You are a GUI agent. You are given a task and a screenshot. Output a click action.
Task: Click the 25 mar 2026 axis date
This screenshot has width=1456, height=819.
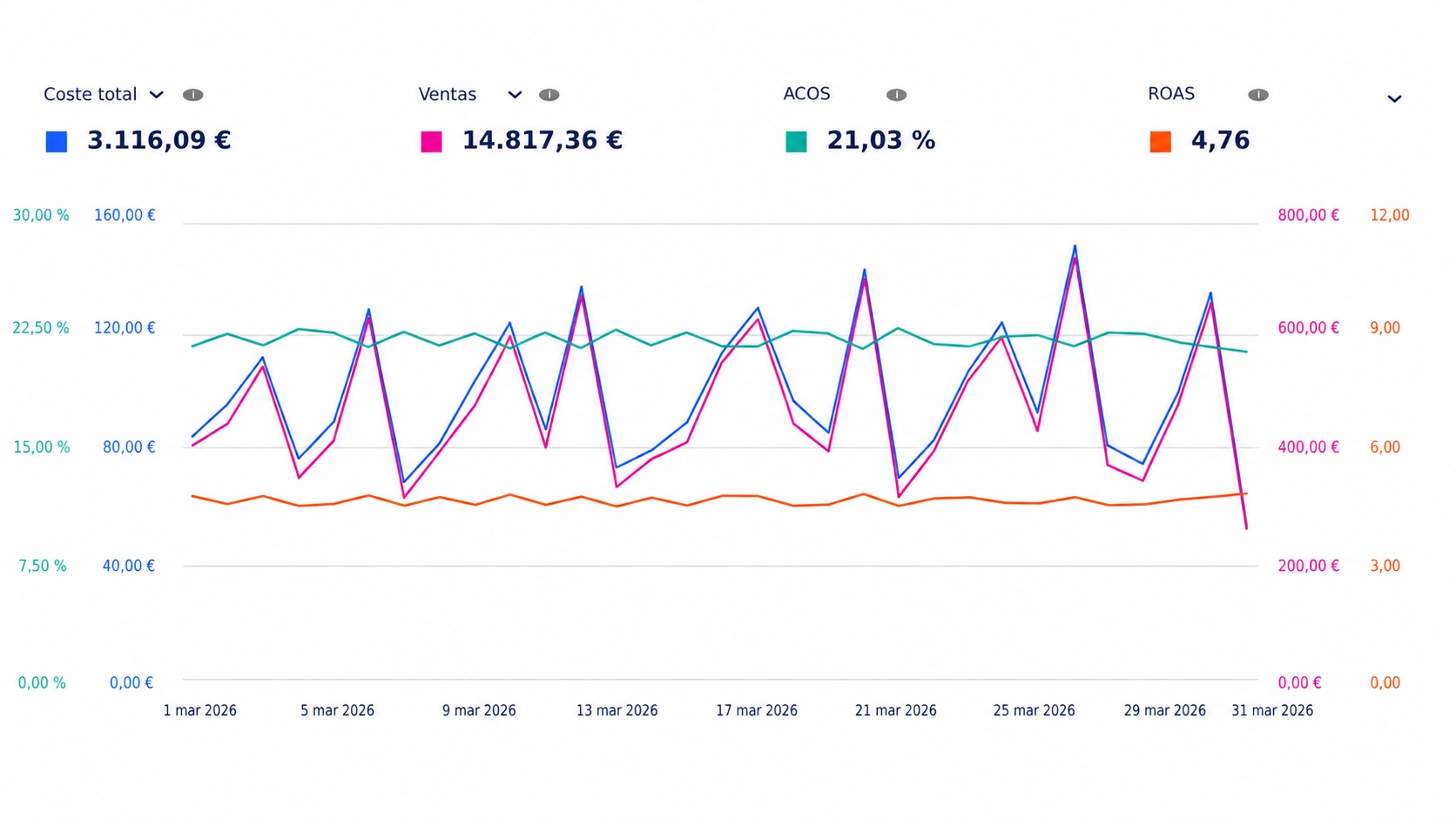[x=1034, y=710]
